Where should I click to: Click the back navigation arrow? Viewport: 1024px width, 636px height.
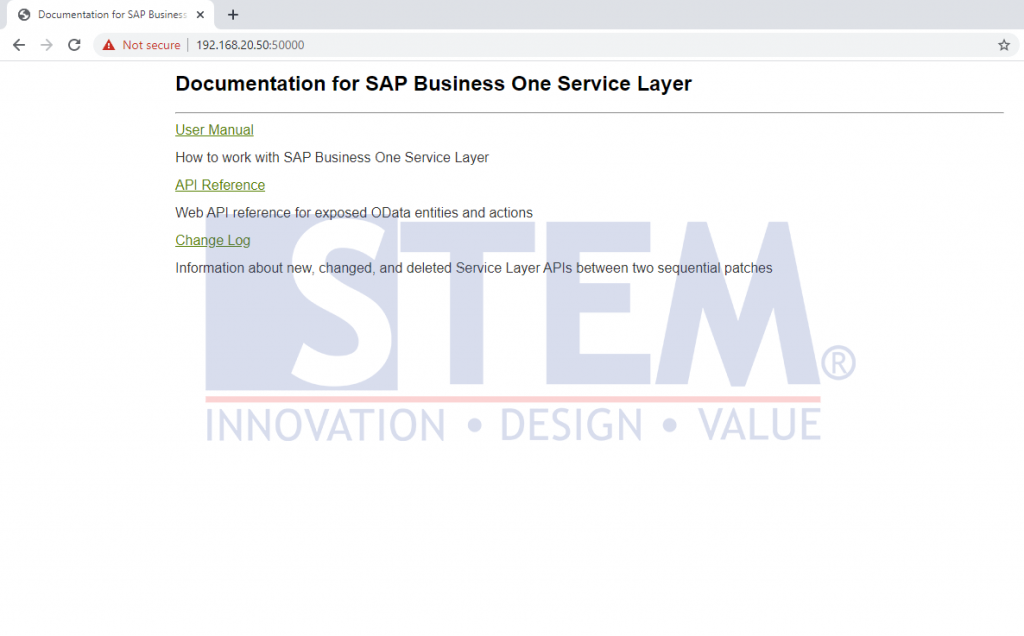(x=18, y=45)
